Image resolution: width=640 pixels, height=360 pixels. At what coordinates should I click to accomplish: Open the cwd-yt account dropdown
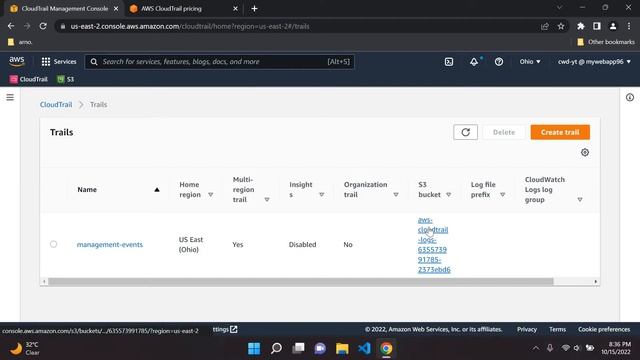(594, 62)
